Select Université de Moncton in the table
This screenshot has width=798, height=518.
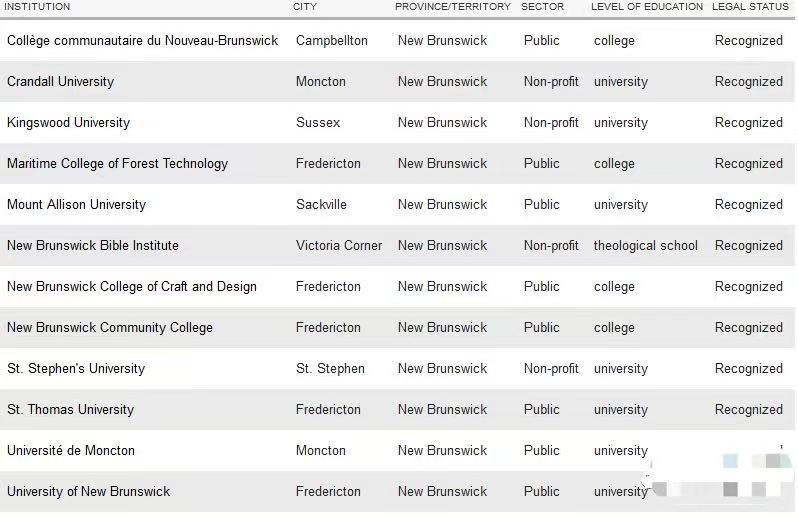[71, 450]
